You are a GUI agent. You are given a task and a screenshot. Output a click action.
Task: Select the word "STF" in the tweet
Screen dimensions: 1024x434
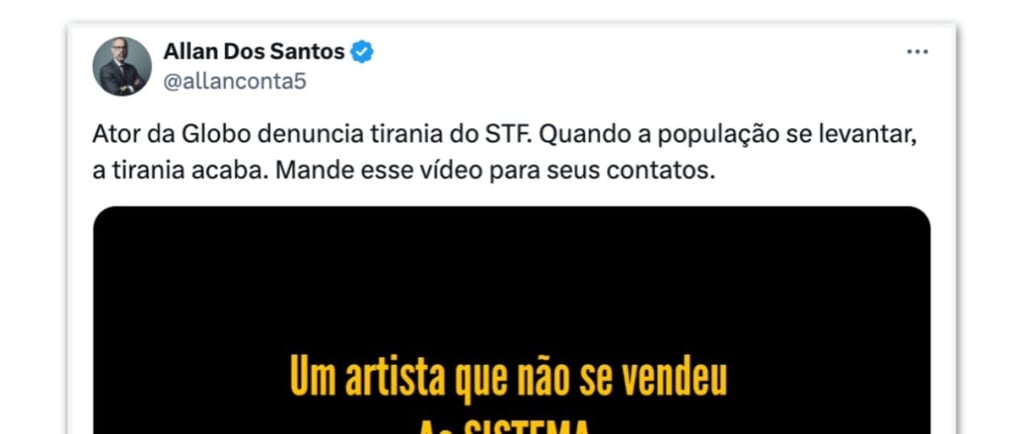coord(515,135)
